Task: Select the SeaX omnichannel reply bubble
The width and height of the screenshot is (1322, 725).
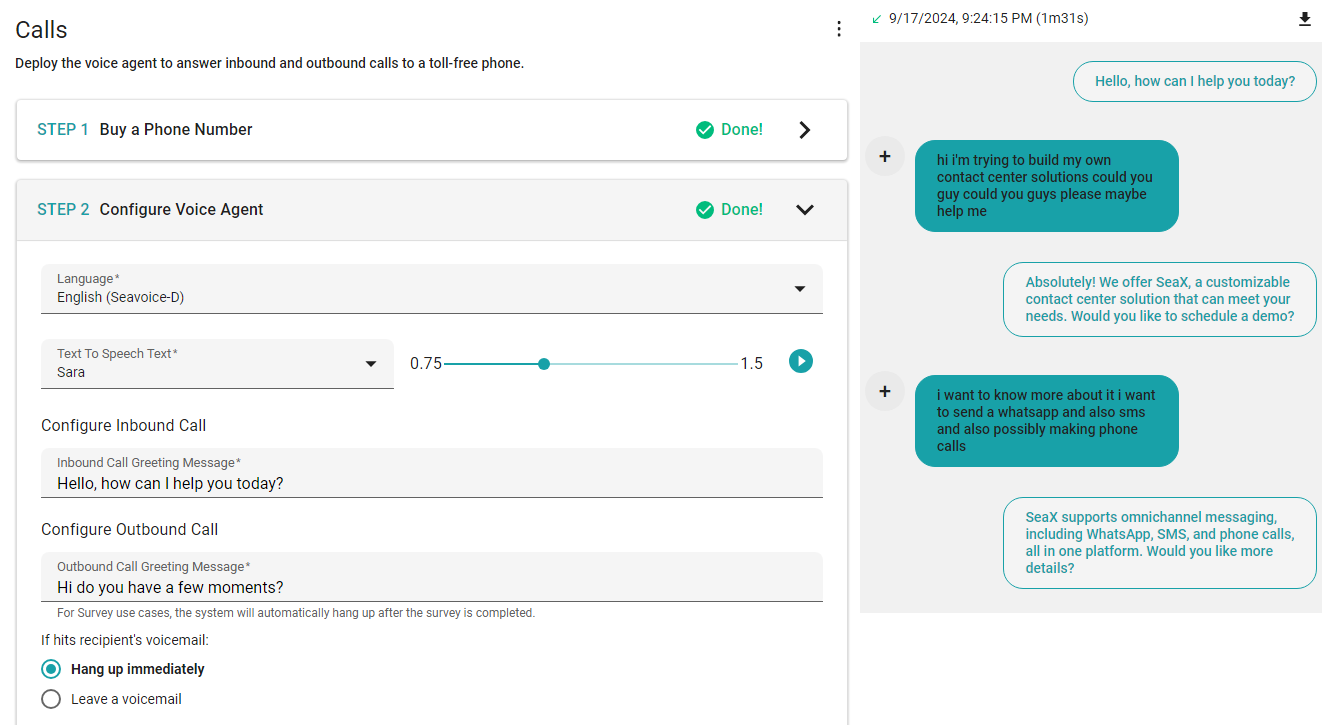Action: tap(1159, 542)
